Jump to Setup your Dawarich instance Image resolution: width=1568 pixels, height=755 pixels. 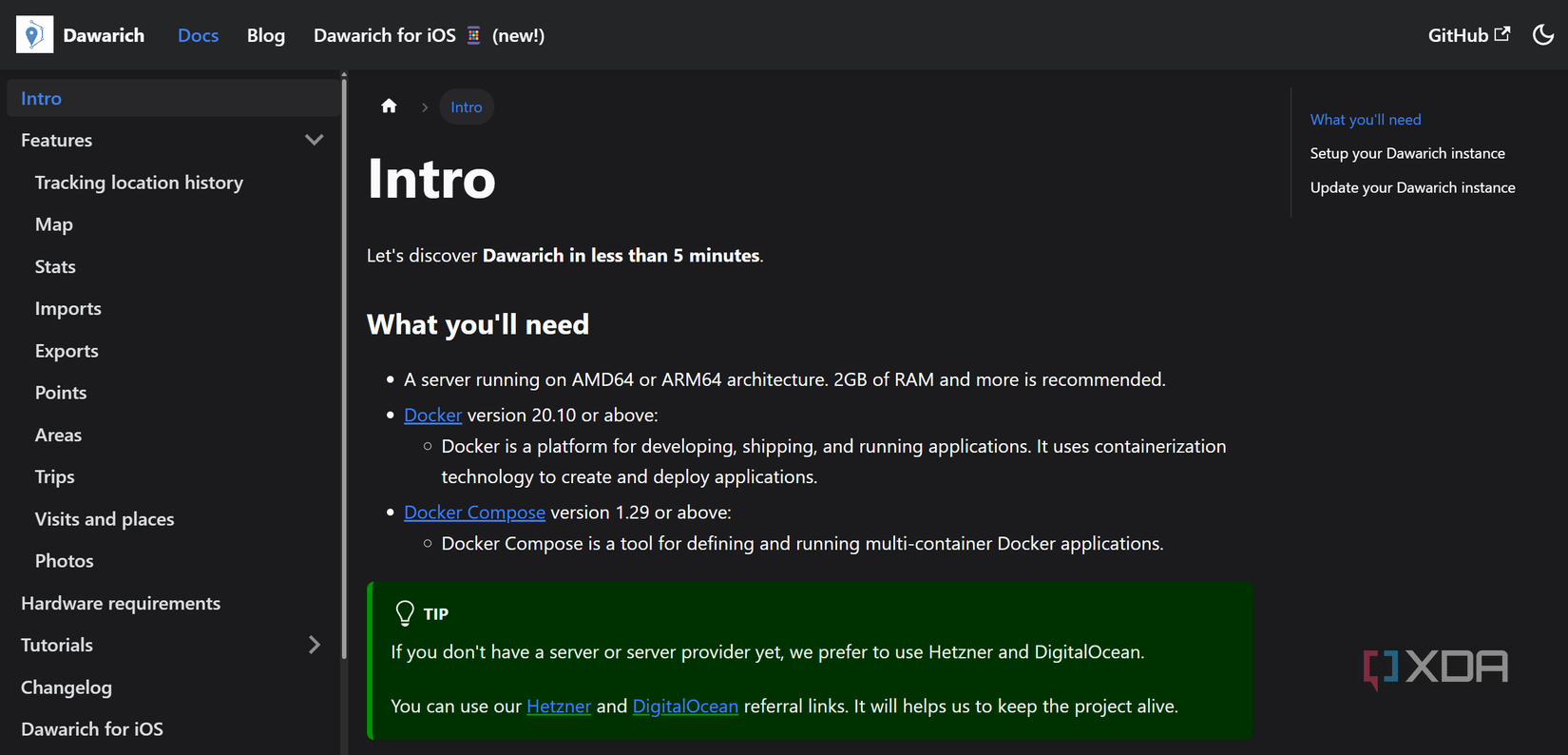click(1407, 153)
